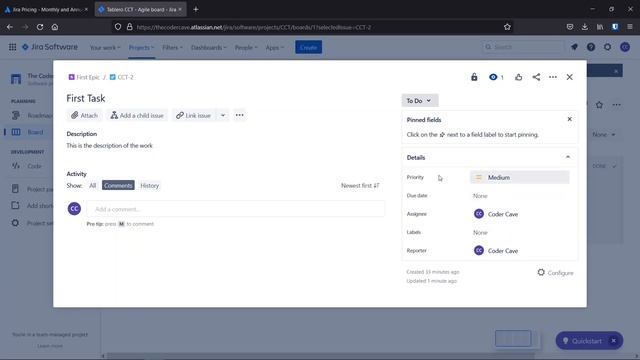The image size is (640, 360).
Task: Click Add shortcut icon in sidebar
Action: 16,206
